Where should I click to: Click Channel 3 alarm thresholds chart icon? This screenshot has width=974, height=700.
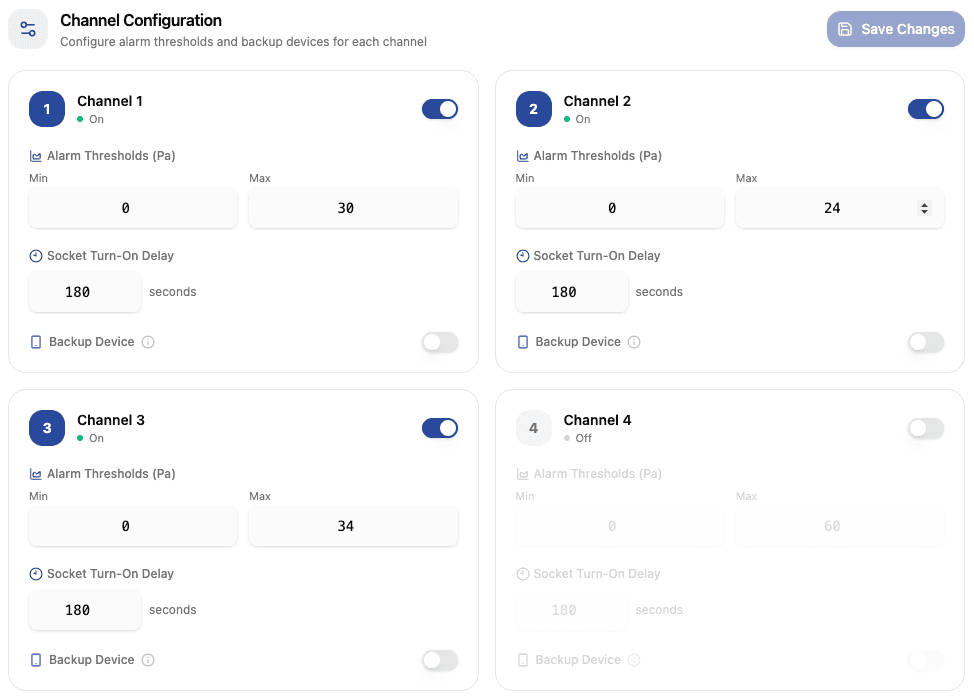pyautogui.click(x=36, y=474)
